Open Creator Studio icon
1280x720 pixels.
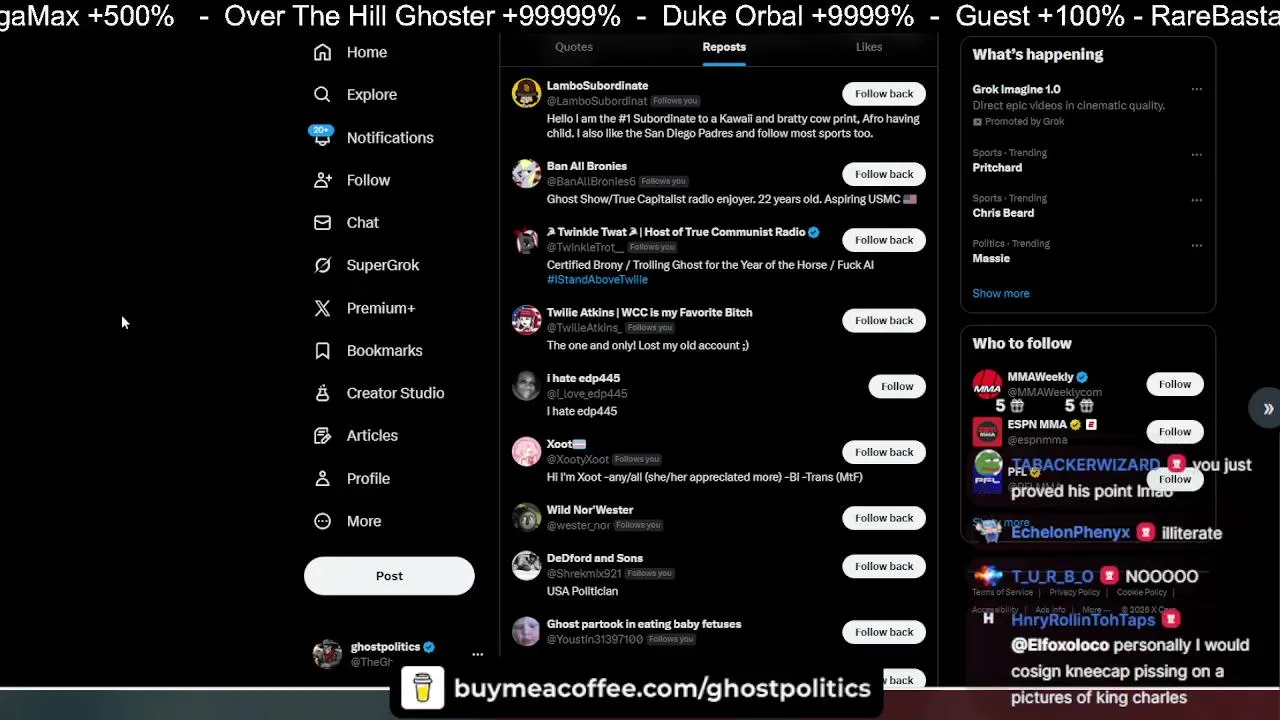tap(322, 393)
